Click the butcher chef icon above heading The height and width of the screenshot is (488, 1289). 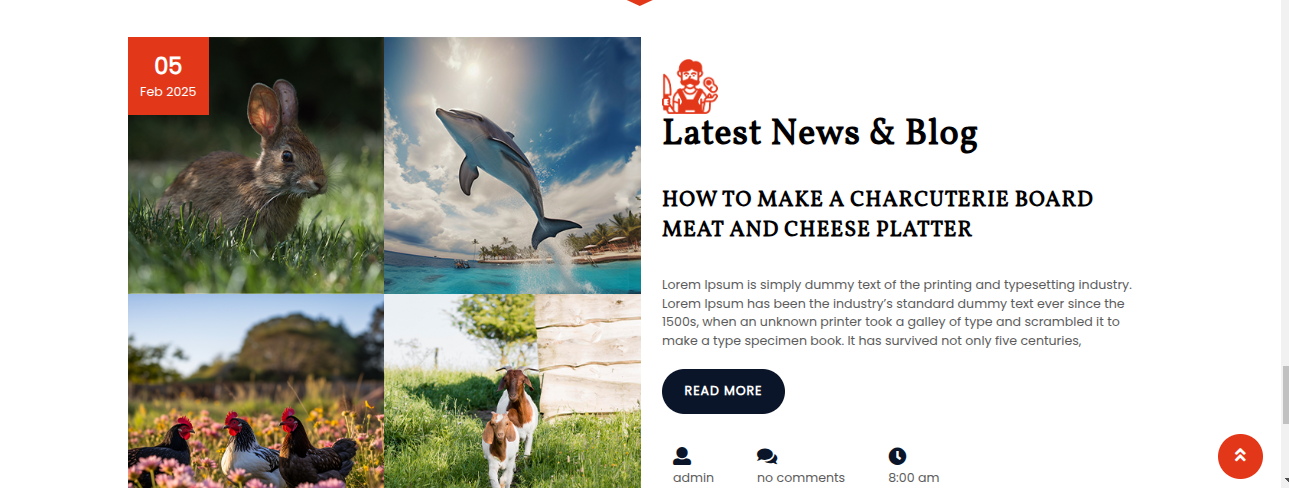(691, 86)
